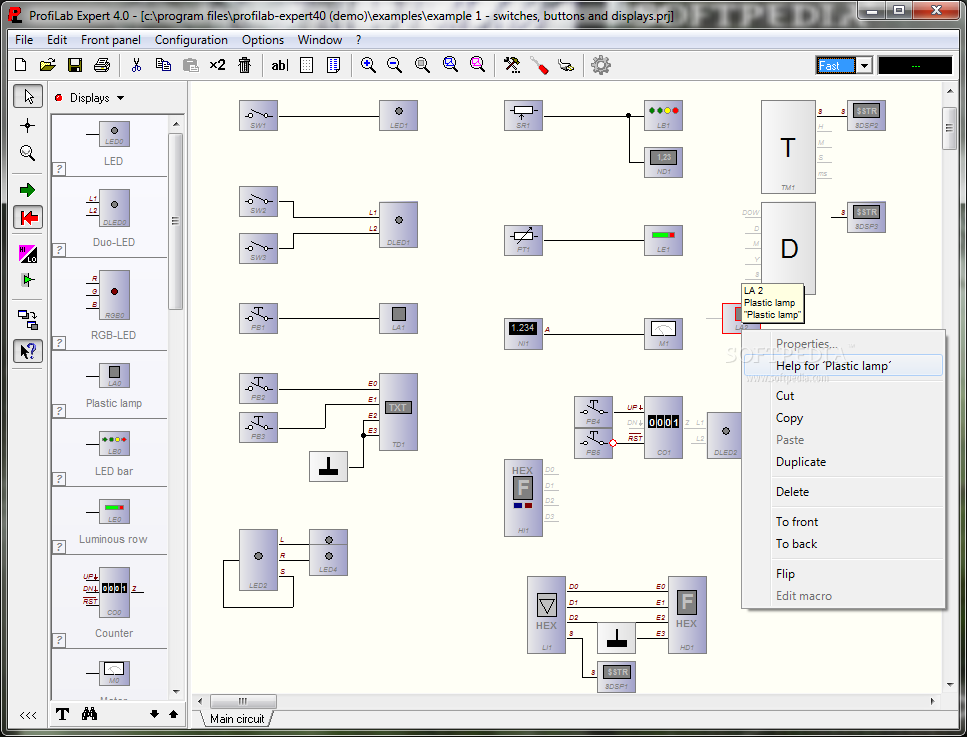Select the crosshair connection tool
This screenshot has width=967, height=737.
[x=27, y=126]
